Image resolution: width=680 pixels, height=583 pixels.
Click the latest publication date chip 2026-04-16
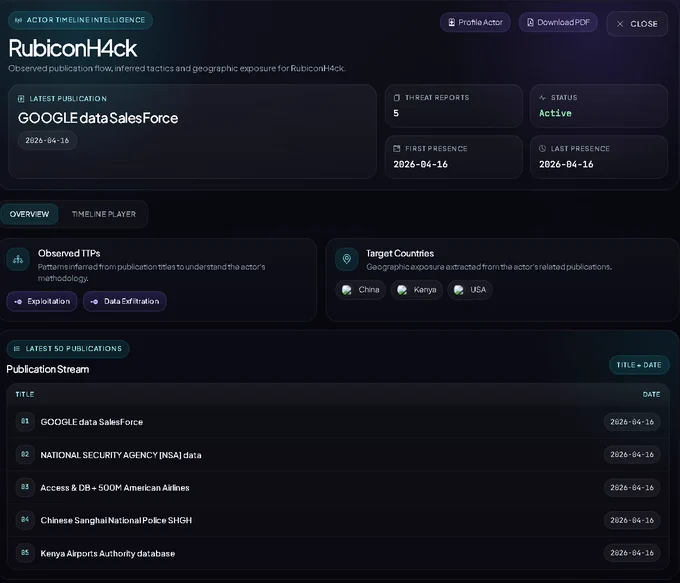(47, 141)
